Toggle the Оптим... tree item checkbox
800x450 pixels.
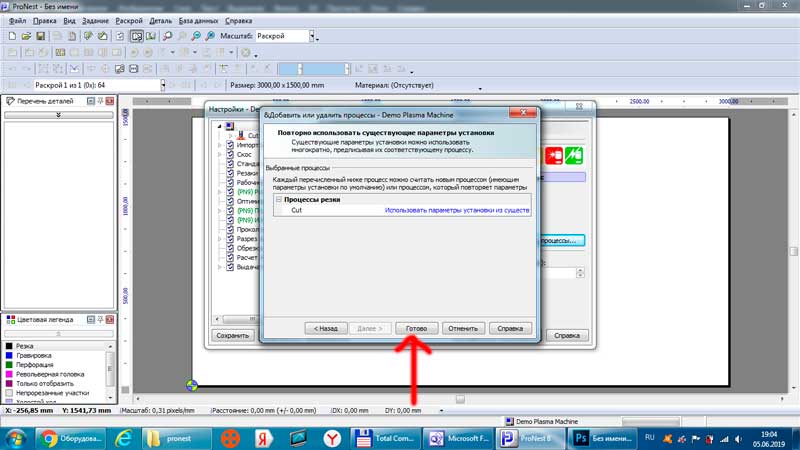pos(230,201)
